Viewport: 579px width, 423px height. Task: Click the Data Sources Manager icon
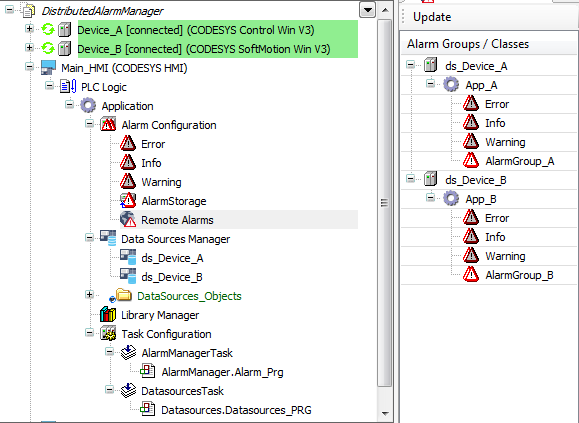(108, 238)
